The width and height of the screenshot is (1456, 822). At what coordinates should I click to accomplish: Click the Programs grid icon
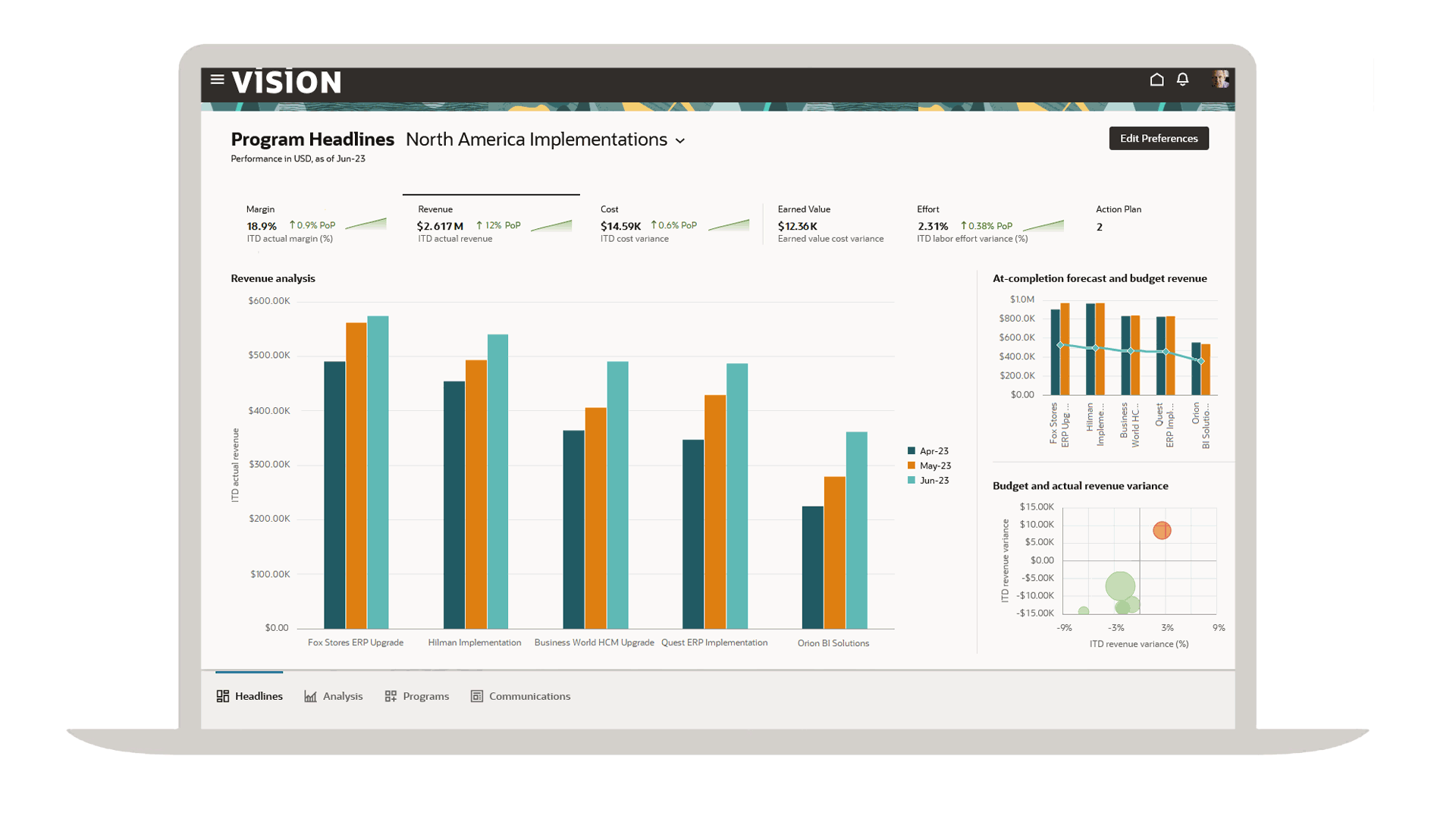pyautogui.click(x=391, y=696)
